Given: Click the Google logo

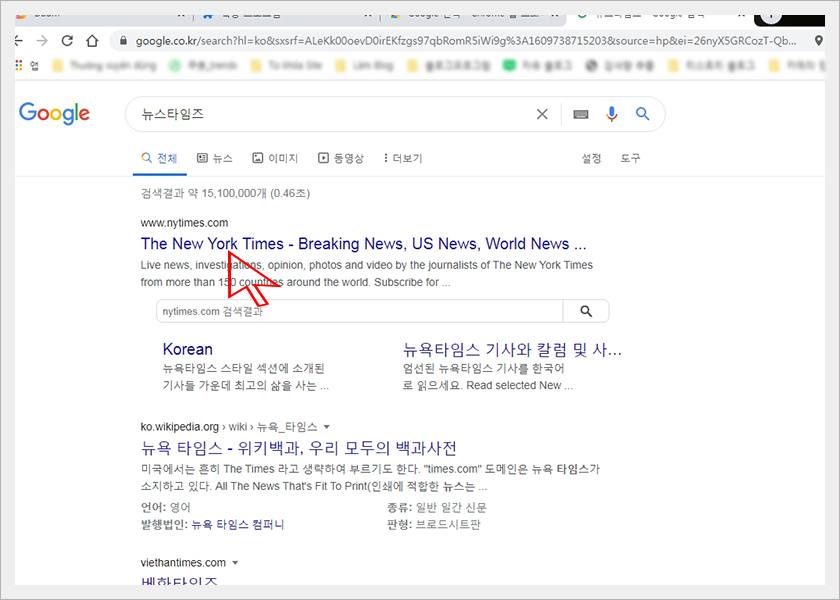Looking at the screenshot, I should point(54,114).
